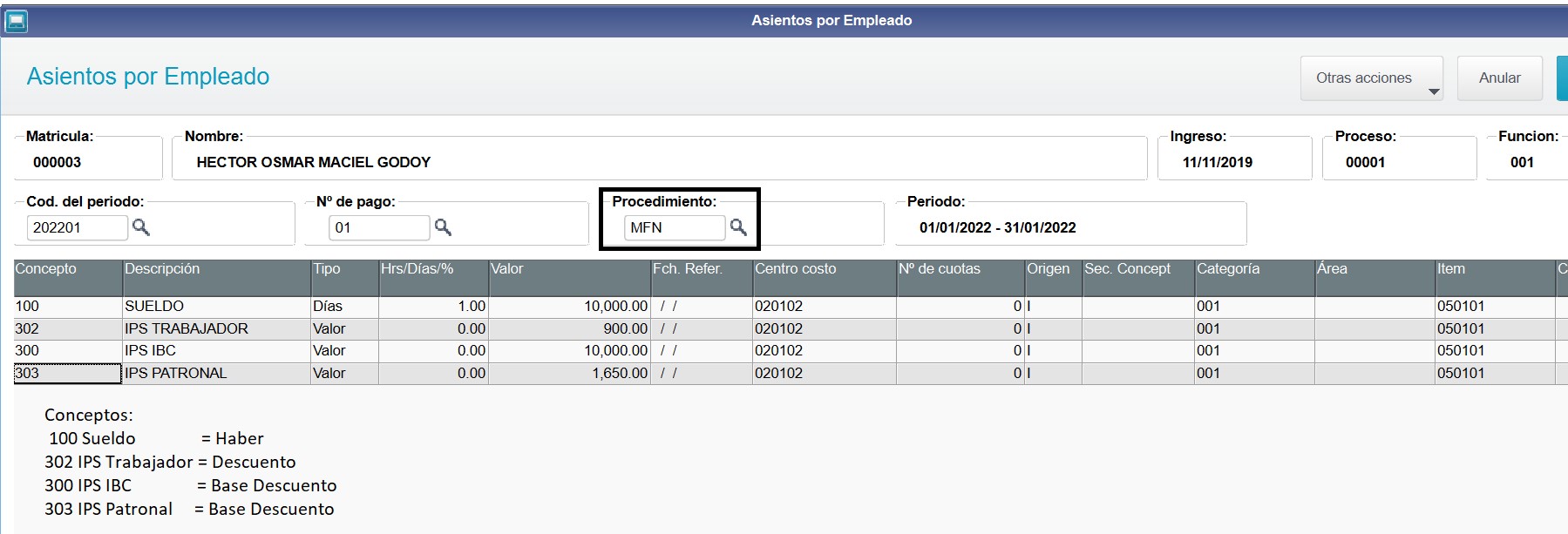Open lookup for Procedimiento field

(738, 227)
